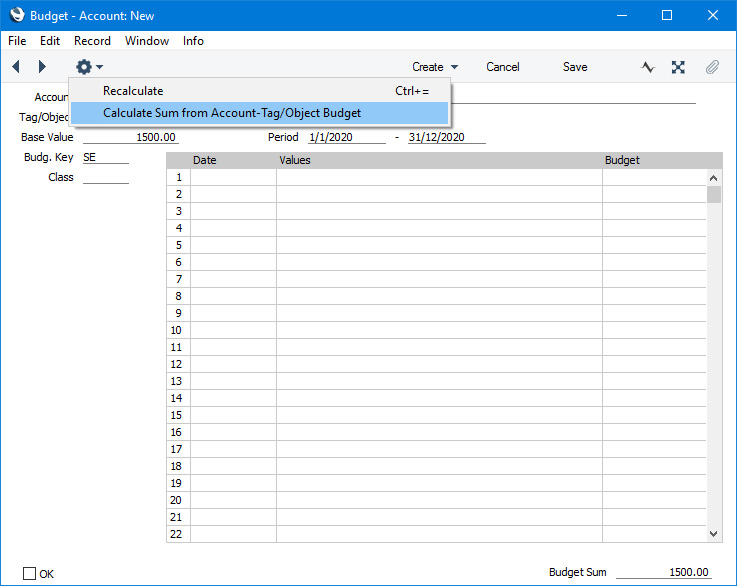Choose Recalculate from the menu
The width and height of the screenshot is (737, 586).
point(259,91)
